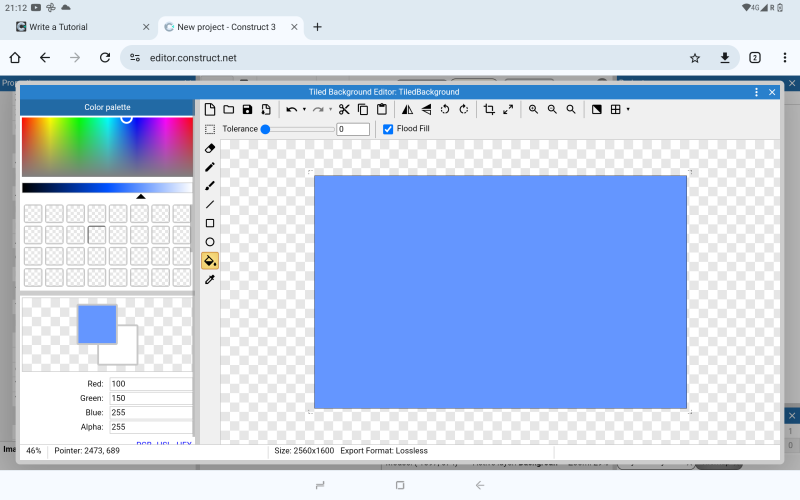The image size is (800, 500).
Task: Select the blue primary color swatch
Action: (x=97, y=324)
